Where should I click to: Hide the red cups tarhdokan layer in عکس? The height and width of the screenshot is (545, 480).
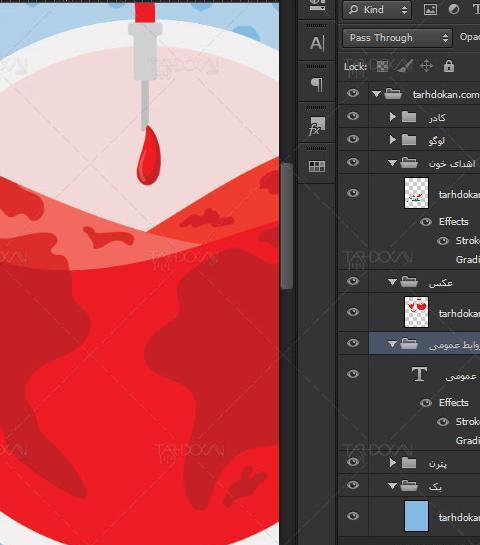coord(353,312)
